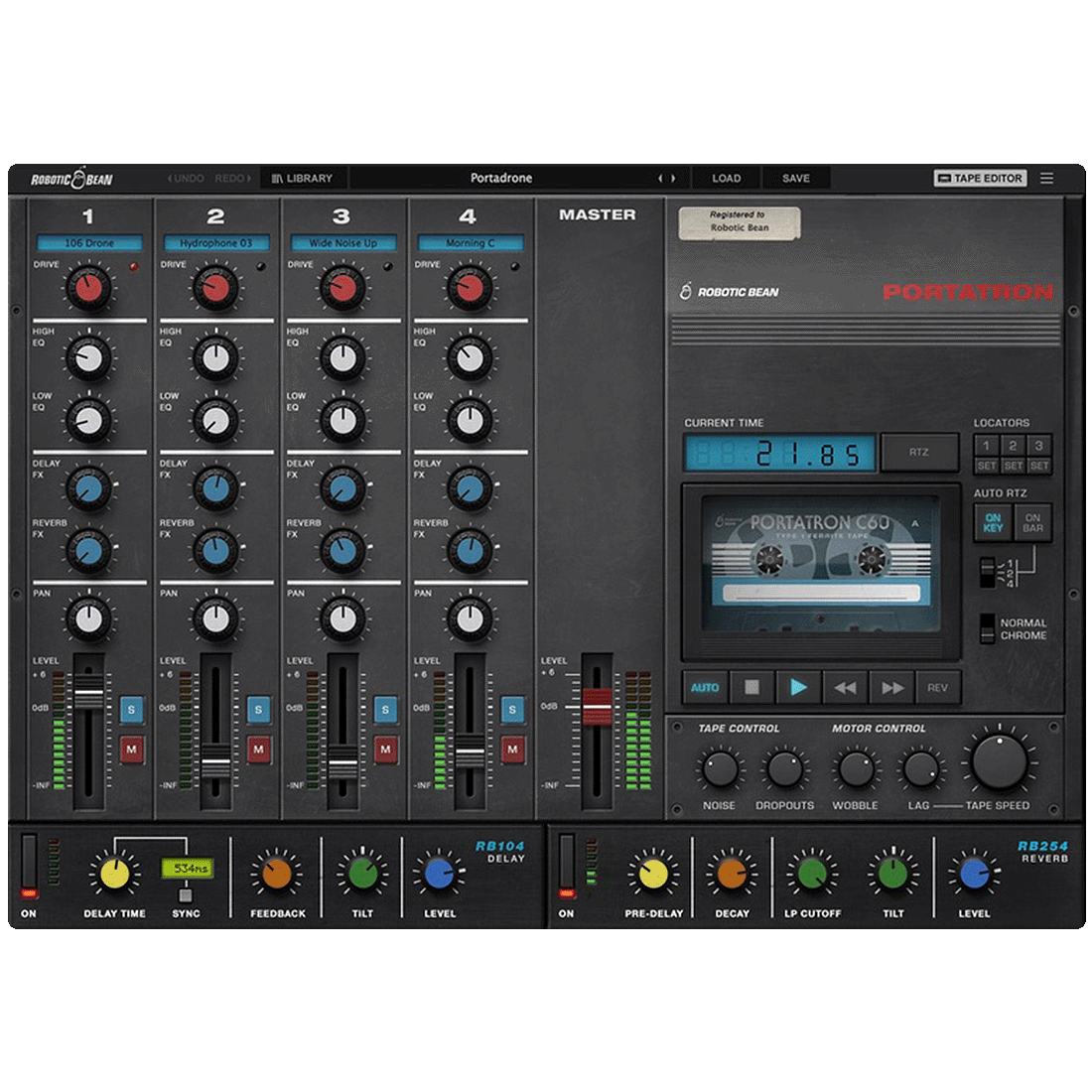Flip the bar count 1/2/4 switch
The image size is (1092, 1092).
point(987,573)
